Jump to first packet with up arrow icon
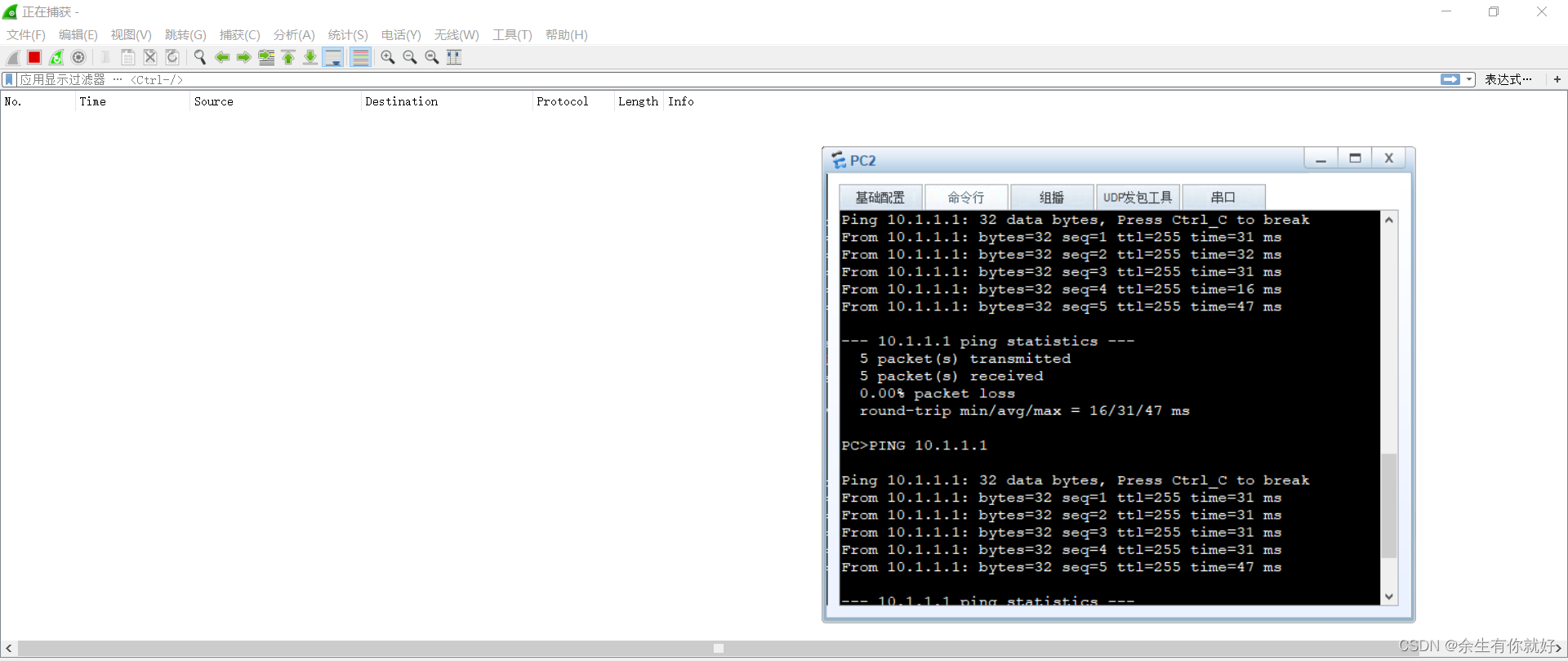This screenshot has width=1568, height=661. point(288,57)
